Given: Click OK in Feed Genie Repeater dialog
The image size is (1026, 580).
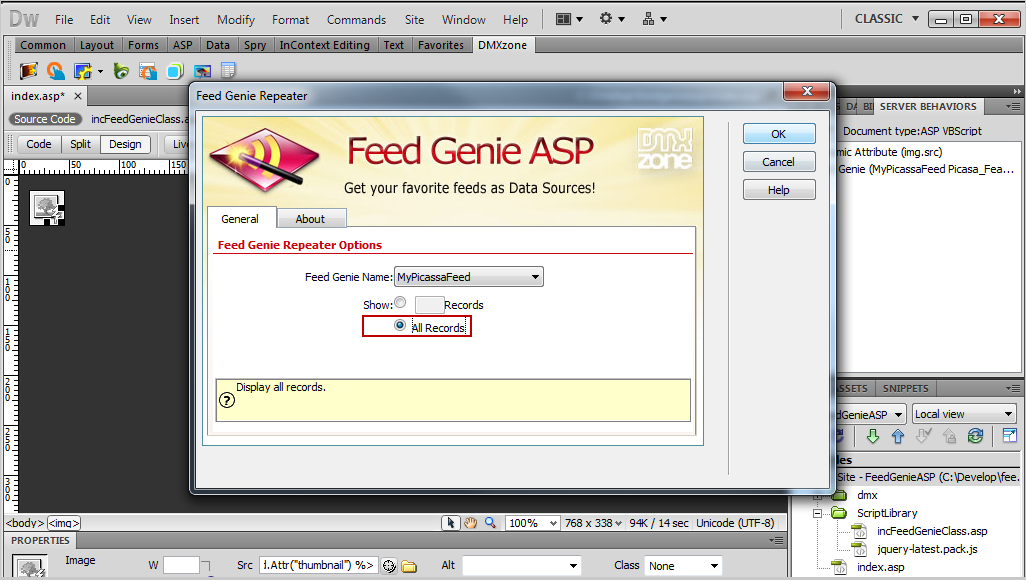Looking at the screenshot, I should [779, 134].
